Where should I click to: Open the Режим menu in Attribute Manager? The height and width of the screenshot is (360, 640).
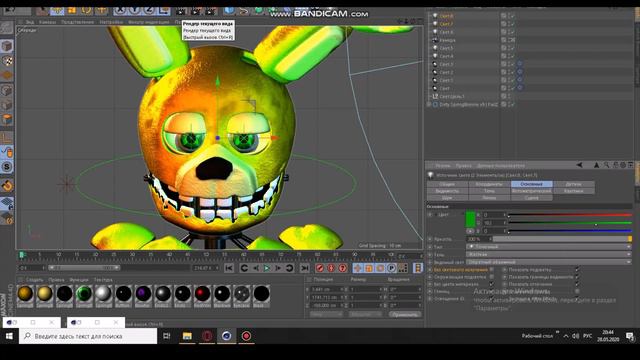pos(442,166)
